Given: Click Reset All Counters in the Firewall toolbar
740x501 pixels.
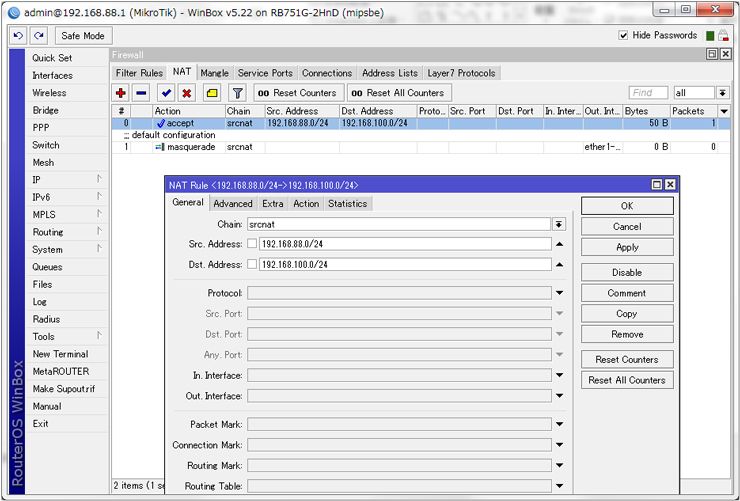Looking at the screenshot, I should [399, 93].
